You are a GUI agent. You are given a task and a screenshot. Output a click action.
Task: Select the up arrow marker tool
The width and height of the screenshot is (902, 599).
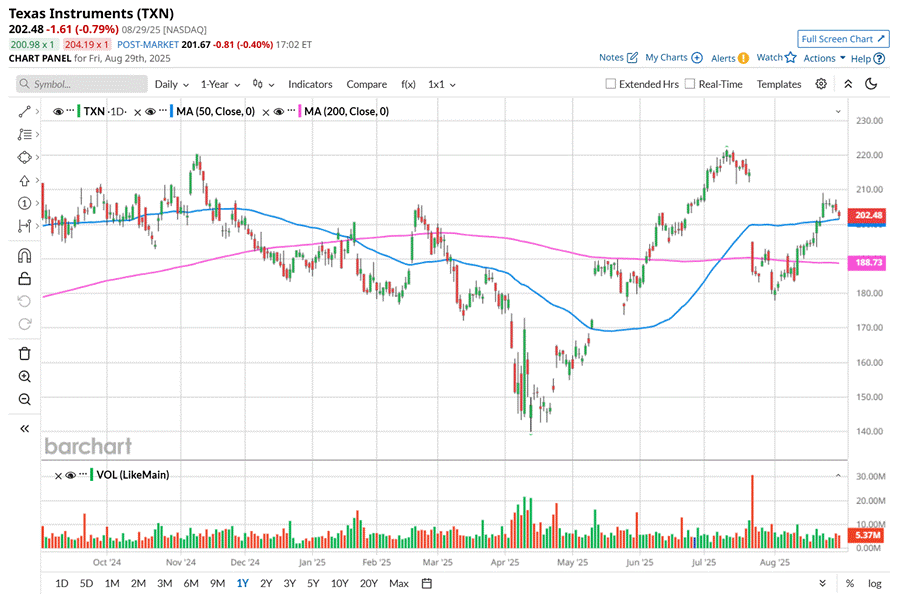coord(24,181)
